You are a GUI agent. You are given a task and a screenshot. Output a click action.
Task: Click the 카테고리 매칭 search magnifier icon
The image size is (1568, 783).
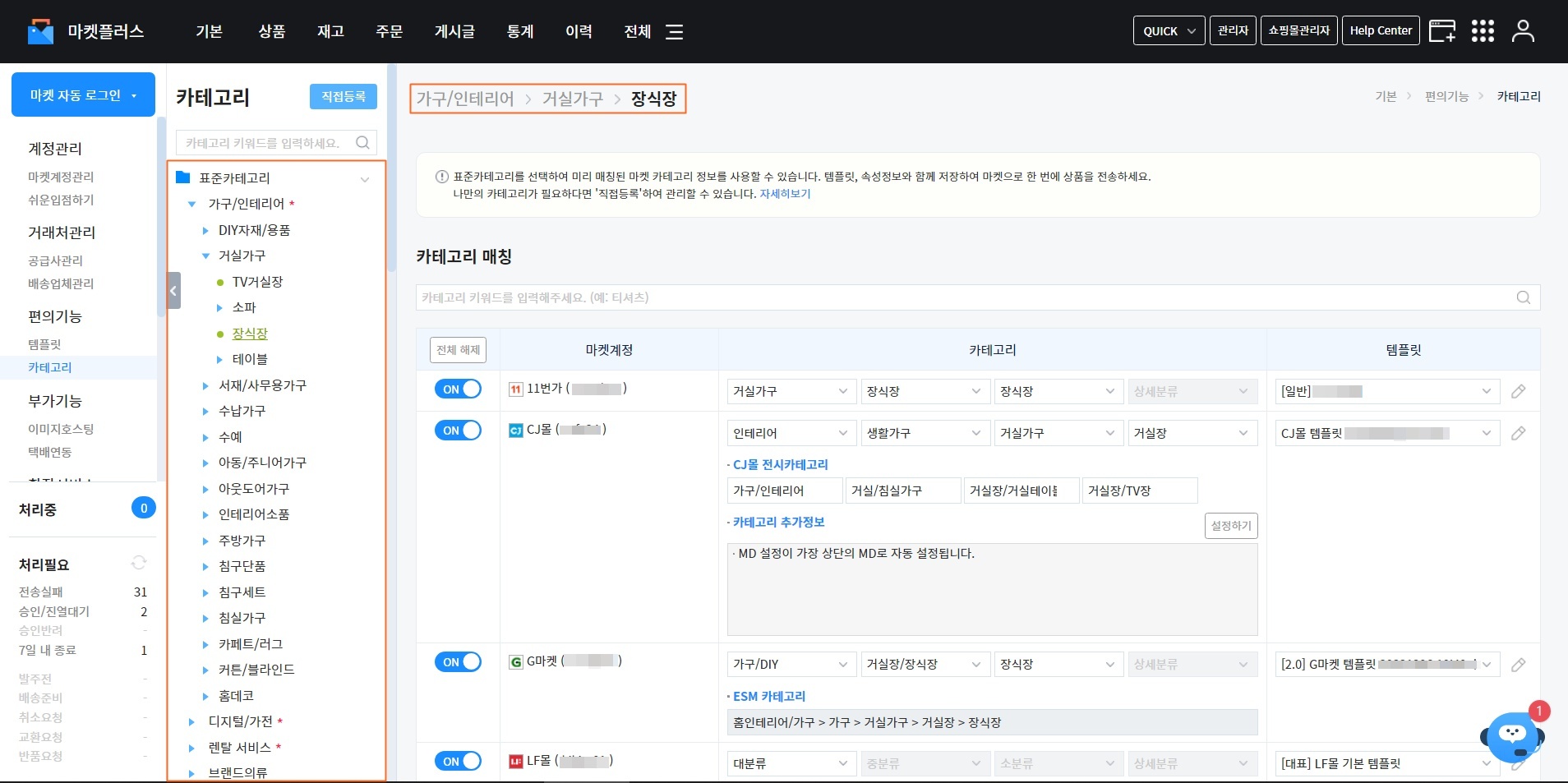[1523, 297]
